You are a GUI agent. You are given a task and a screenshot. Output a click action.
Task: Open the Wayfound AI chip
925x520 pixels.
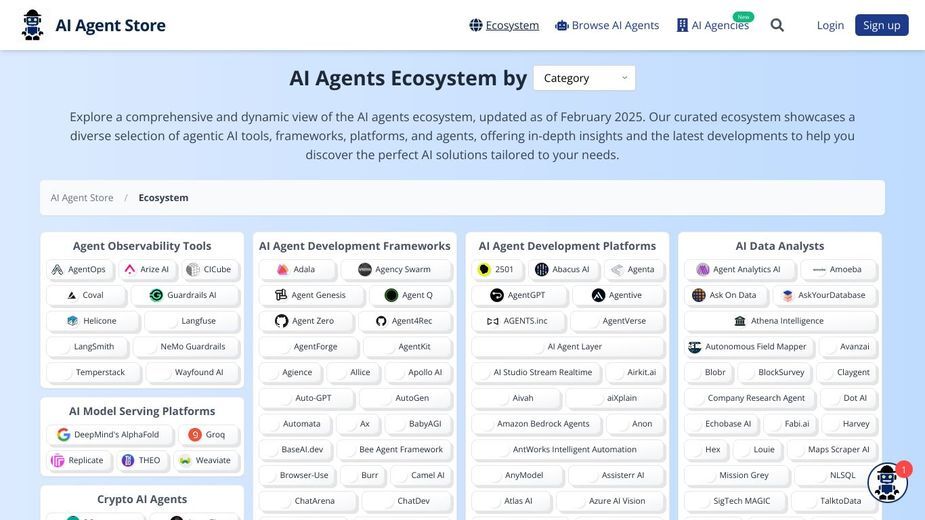click(193, 372)
